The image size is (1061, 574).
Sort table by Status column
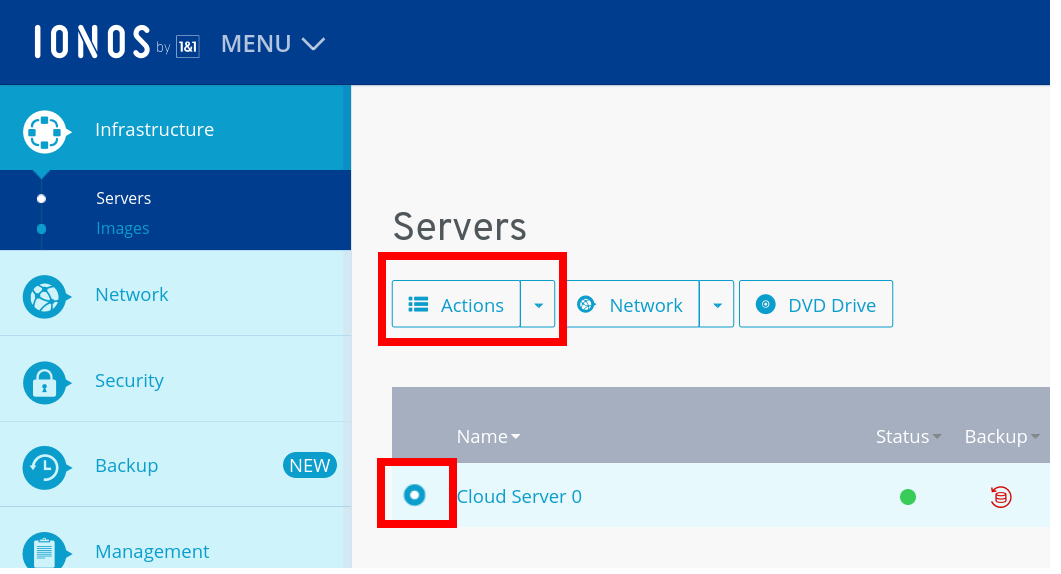pyautogui.click(x=908, y=437)
